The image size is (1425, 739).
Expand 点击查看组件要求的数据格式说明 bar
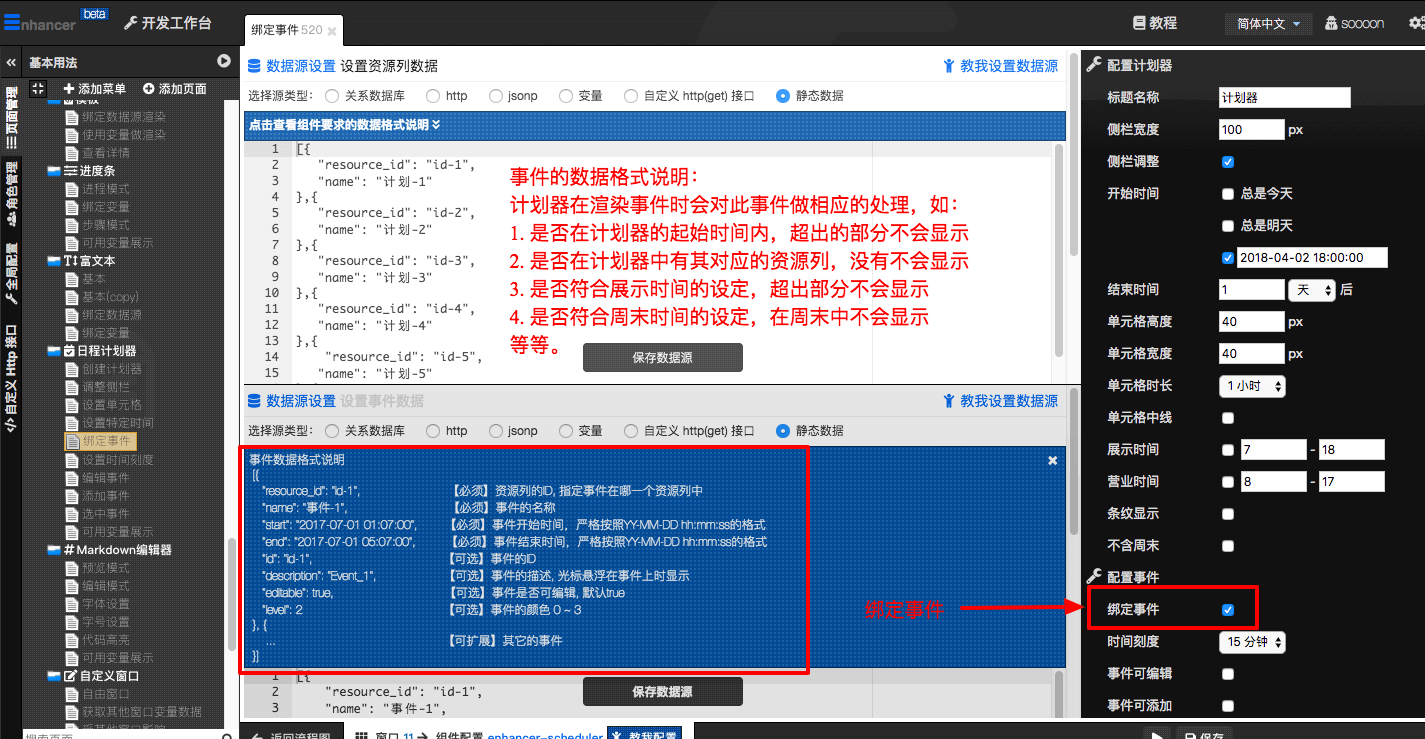(x=345, y=125)
